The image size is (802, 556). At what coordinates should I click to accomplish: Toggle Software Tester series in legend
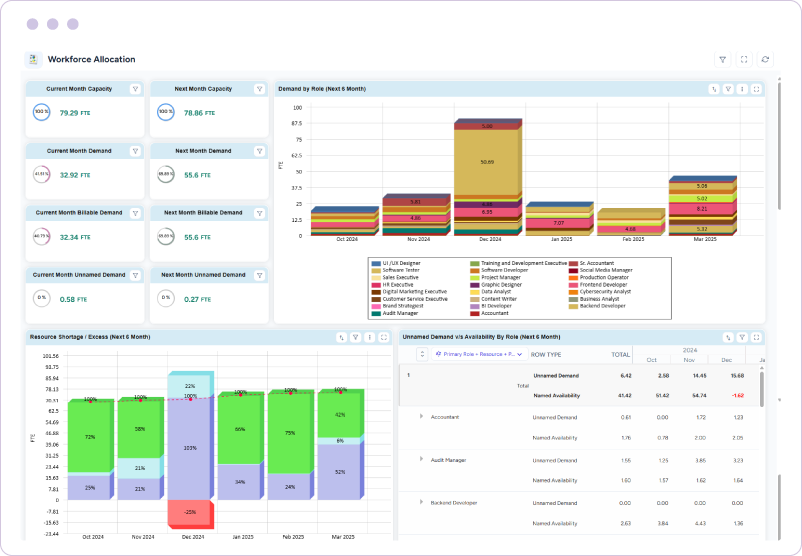click(x=395, y=270)
